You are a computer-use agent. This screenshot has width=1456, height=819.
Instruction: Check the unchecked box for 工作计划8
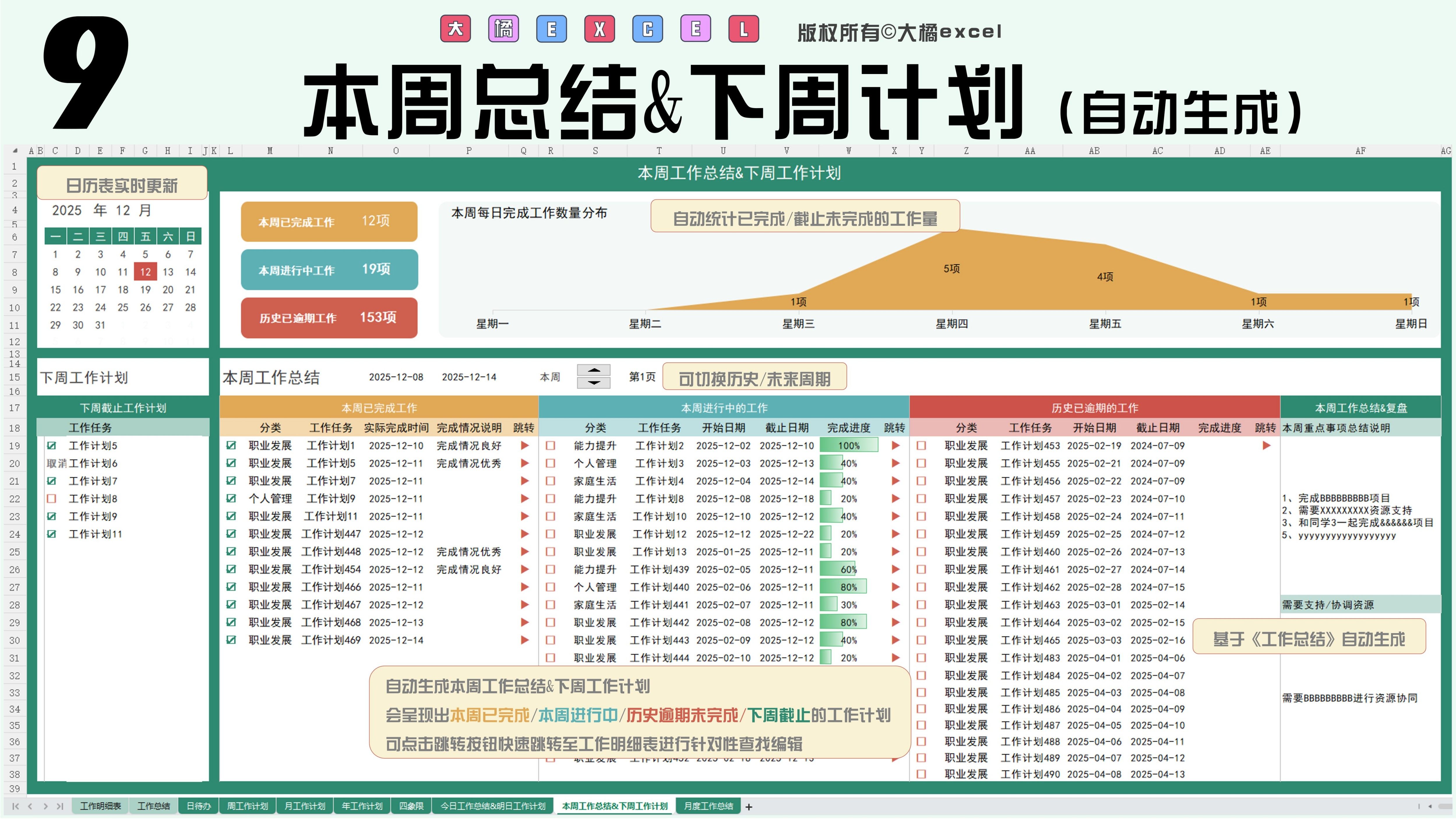[52, 499]
